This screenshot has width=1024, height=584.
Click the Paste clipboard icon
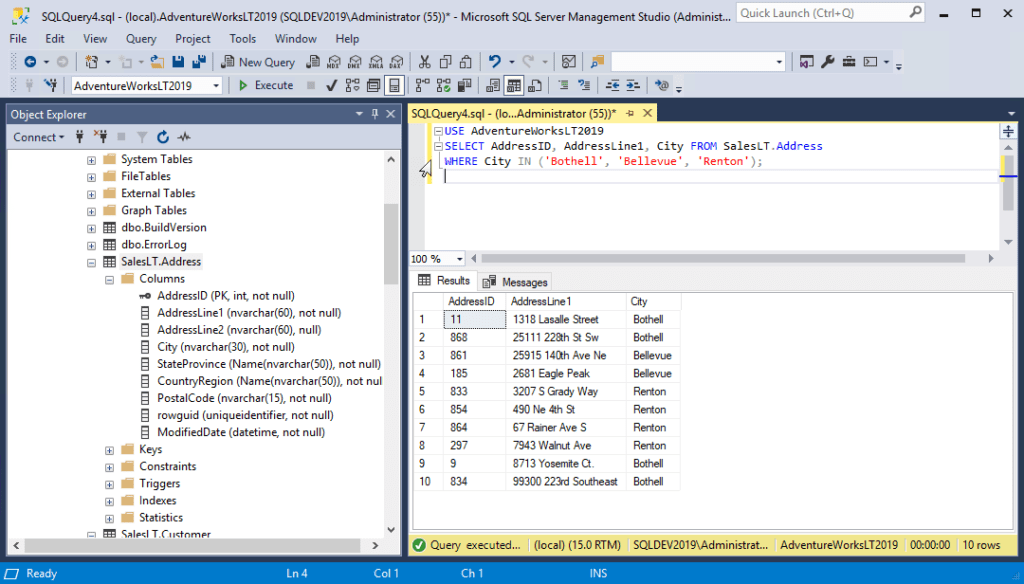(466, 62)
